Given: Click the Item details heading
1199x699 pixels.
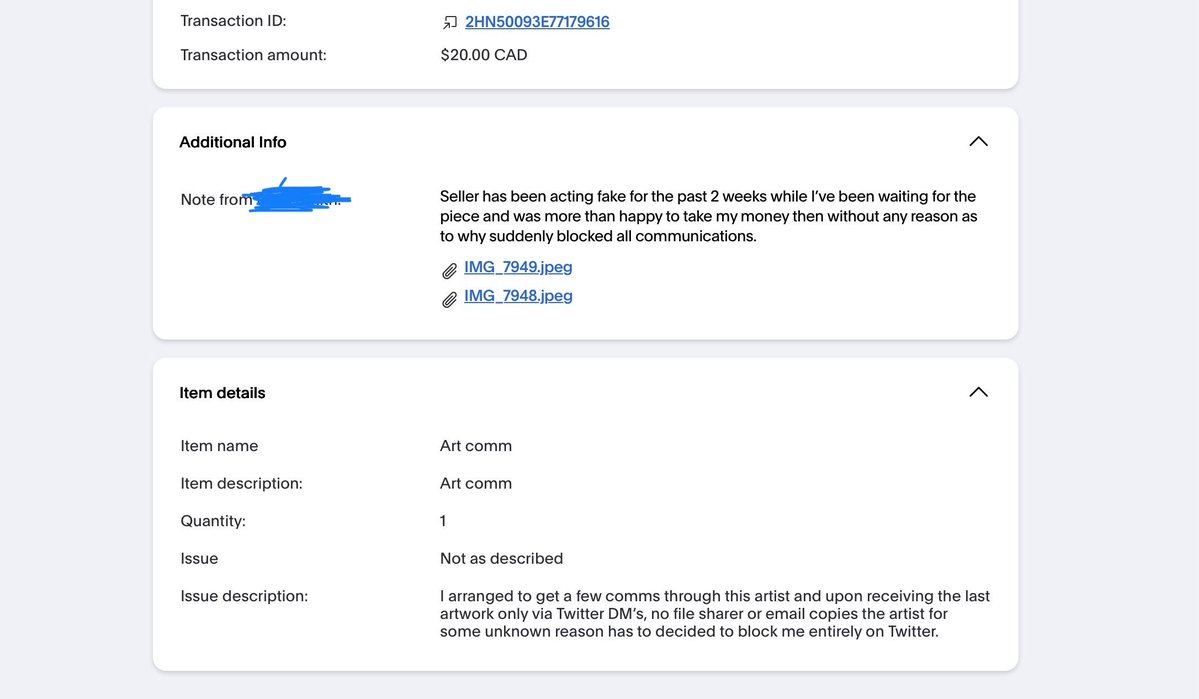Looking at the screenshot, I should point(222,393).
